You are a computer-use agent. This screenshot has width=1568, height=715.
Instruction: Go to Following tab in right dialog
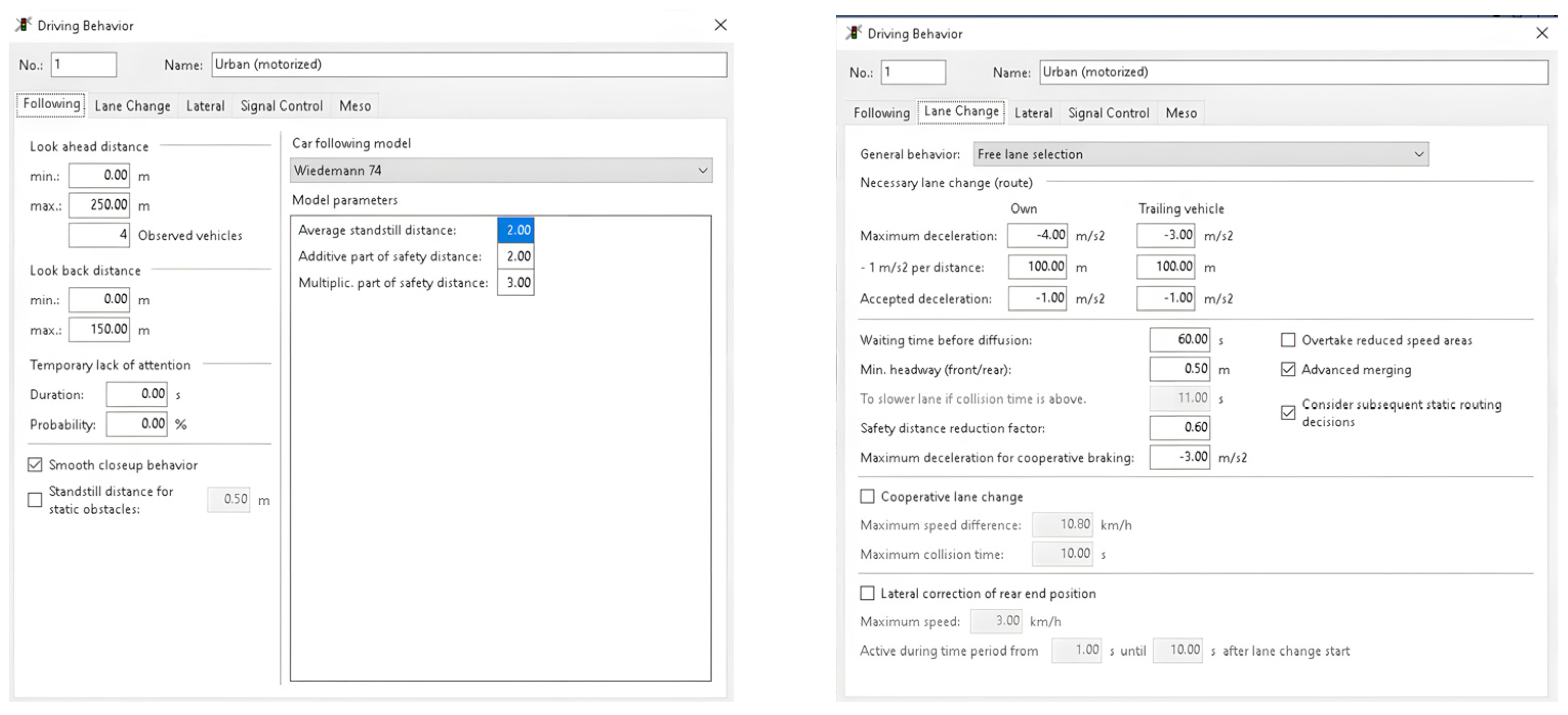881,113
